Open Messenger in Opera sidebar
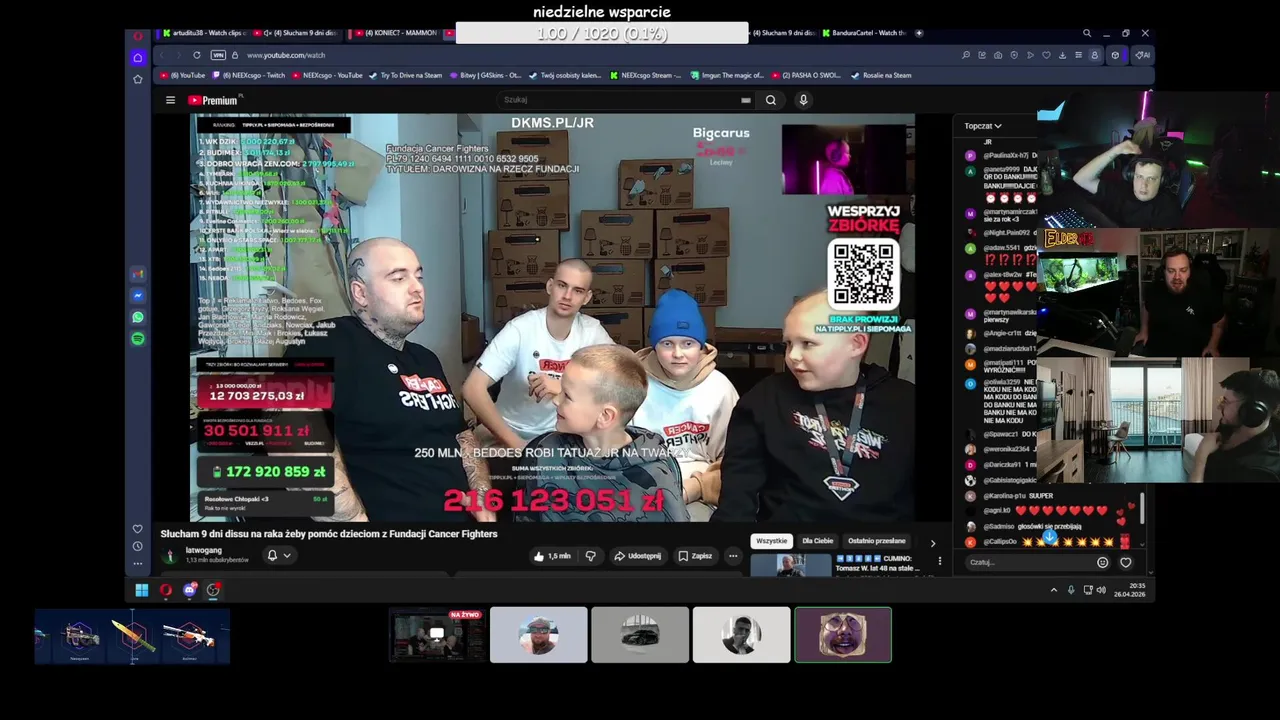The height and width of the screenshot is (720, 1280). 138,296
